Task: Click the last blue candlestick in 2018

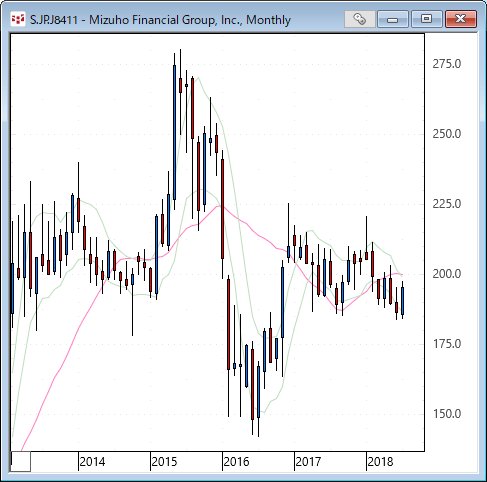Action: coord(403,301)
